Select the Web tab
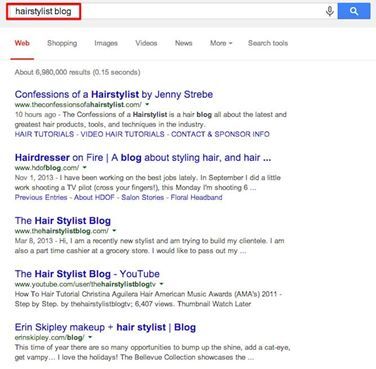 [22, 43]
